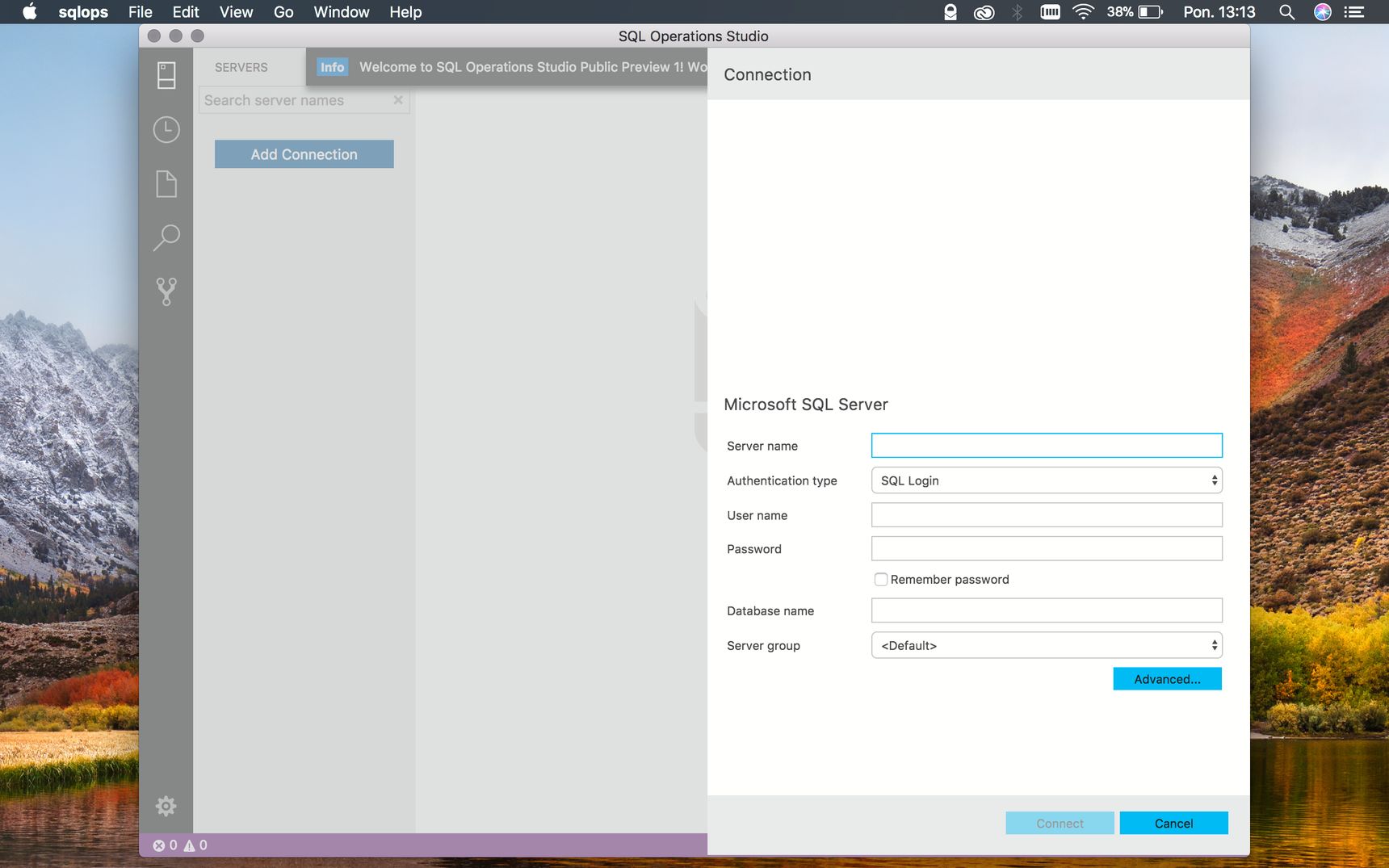Open the sqlops application menu
The height and width of the screenshot is (868, 1389).
click(x=83, y=12)
